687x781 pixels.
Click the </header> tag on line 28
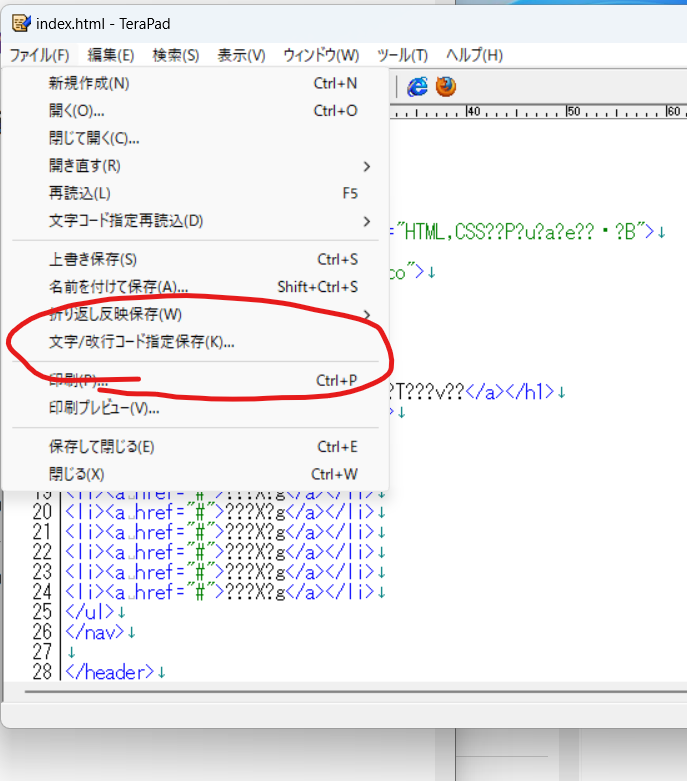click(x=110, y=672)
